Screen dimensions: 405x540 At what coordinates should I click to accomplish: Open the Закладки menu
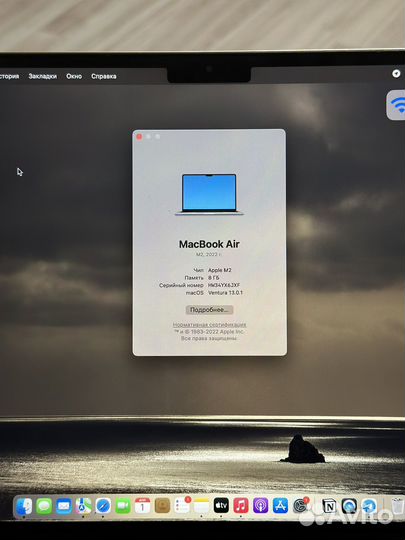(x=42, y=76)
